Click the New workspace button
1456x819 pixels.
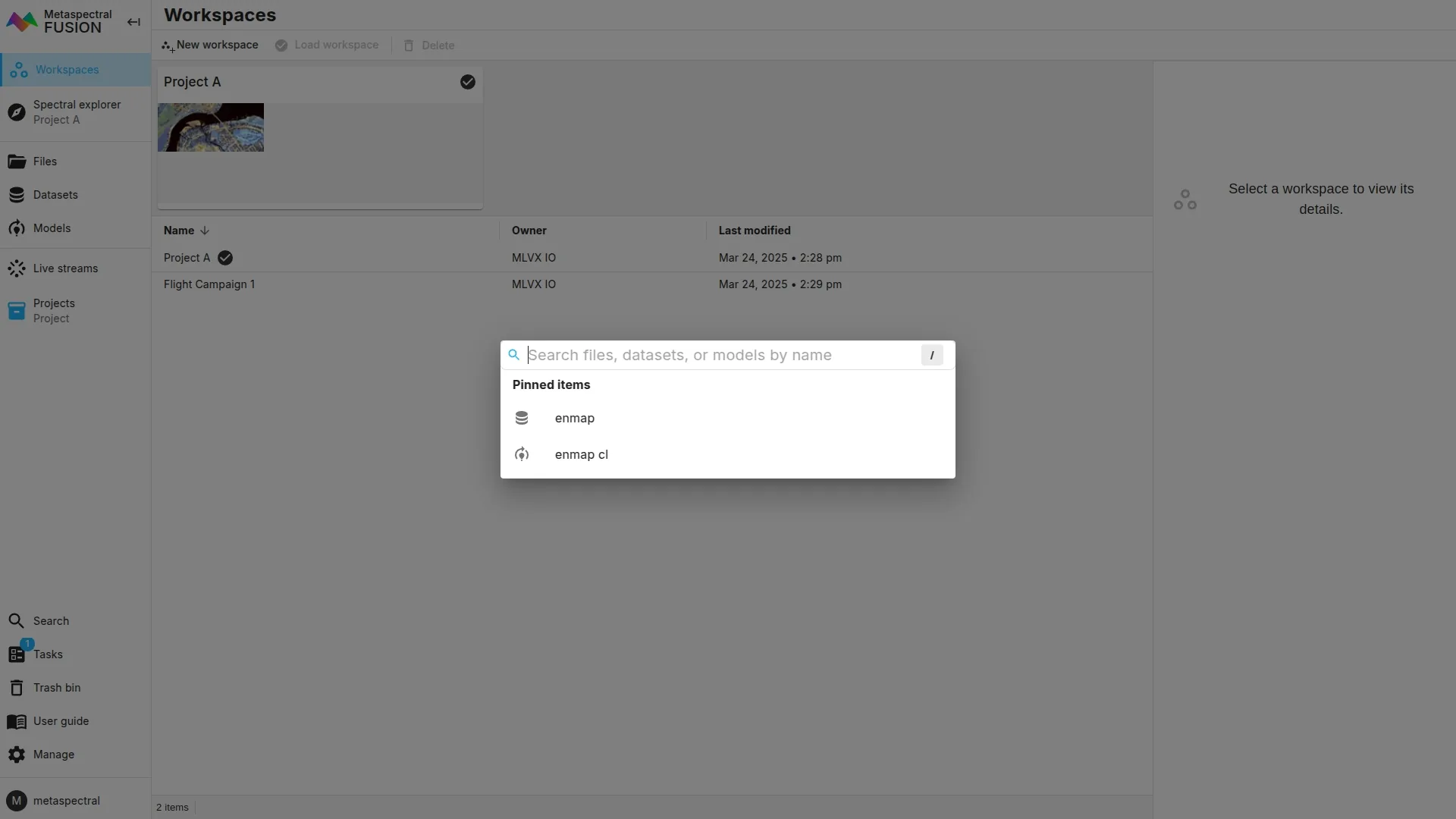[210, 45]
